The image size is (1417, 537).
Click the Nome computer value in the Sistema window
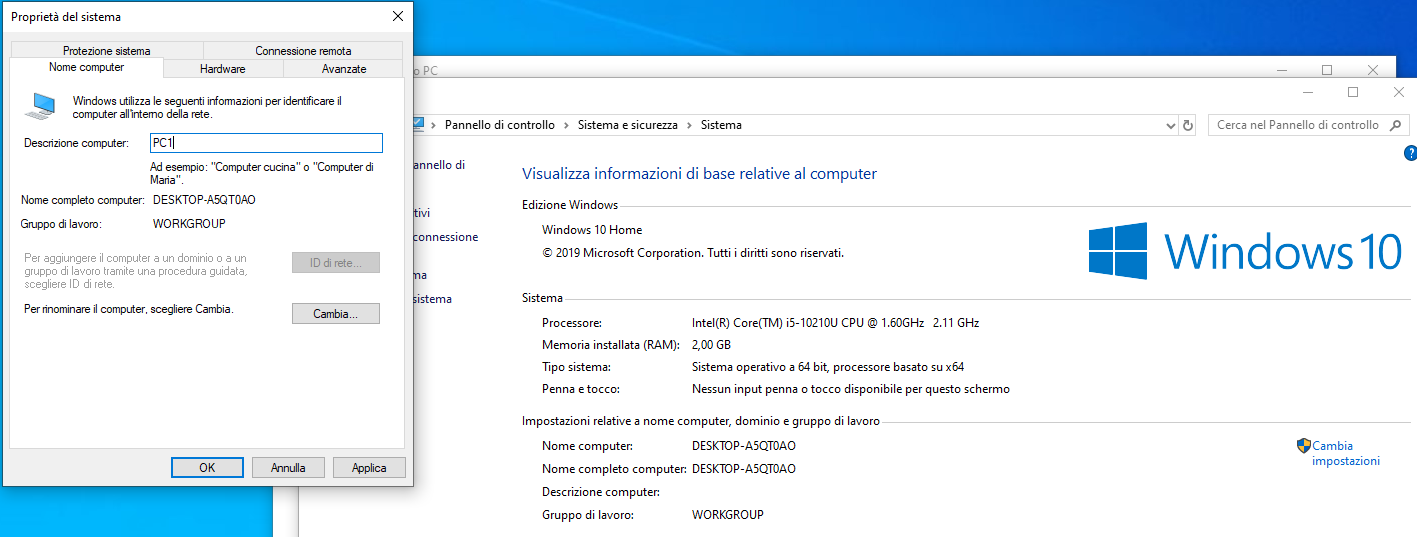coord(744,446)
